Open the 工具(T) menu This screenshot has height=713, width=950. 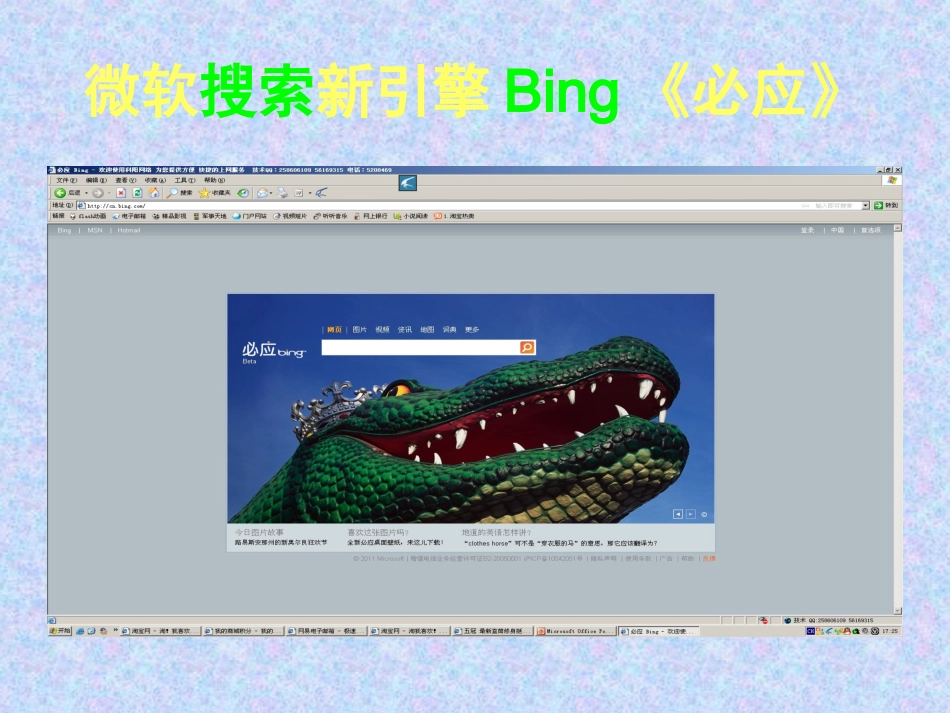point(185,181)
